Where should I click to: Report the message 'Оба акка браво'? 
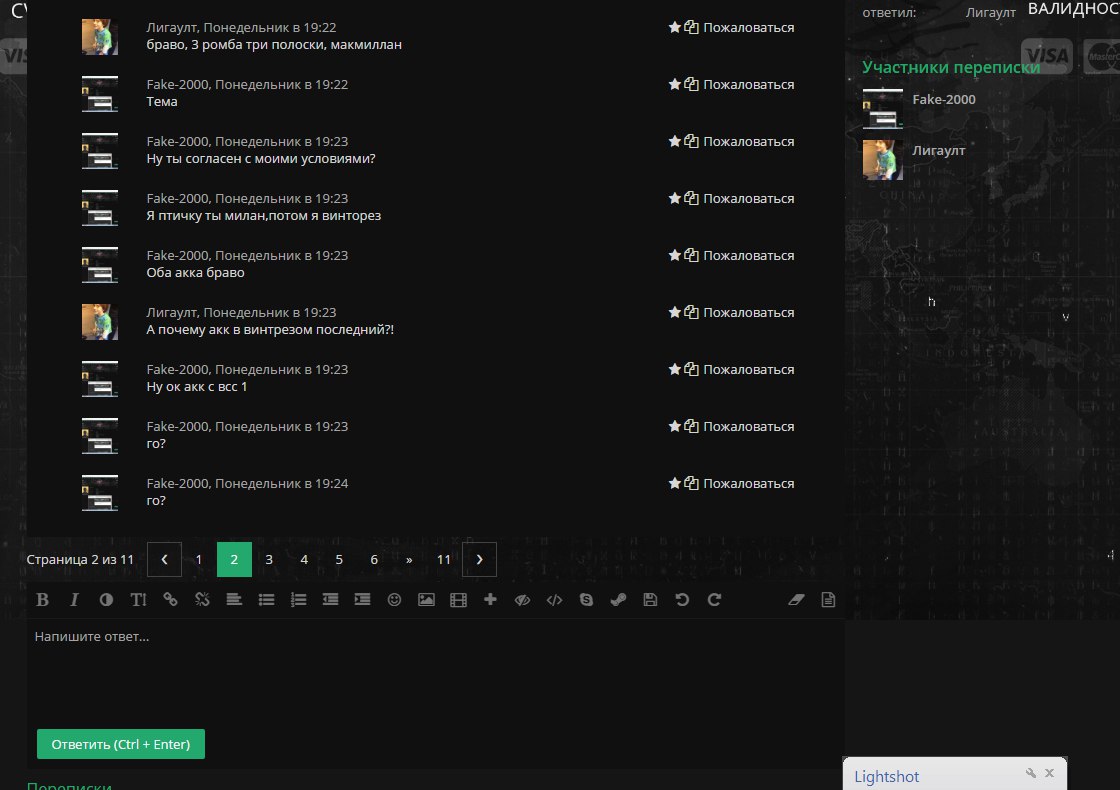749,256
